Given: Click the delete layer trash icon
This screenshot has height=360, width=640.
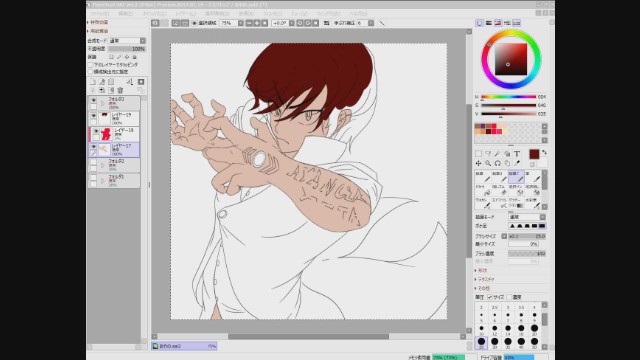Looking at the screenshot, I should click(120, 90).
